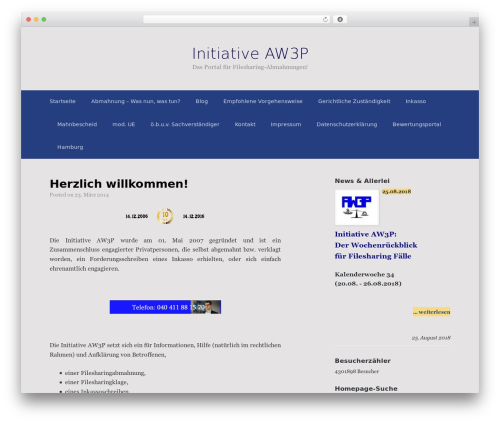Open Datenschutzerklärung menu item

[x=347, y=124]
